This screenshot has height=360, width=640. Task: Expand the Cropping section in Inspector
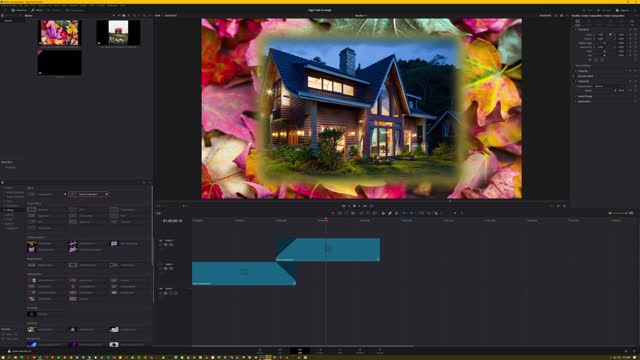tap(583, 71)
